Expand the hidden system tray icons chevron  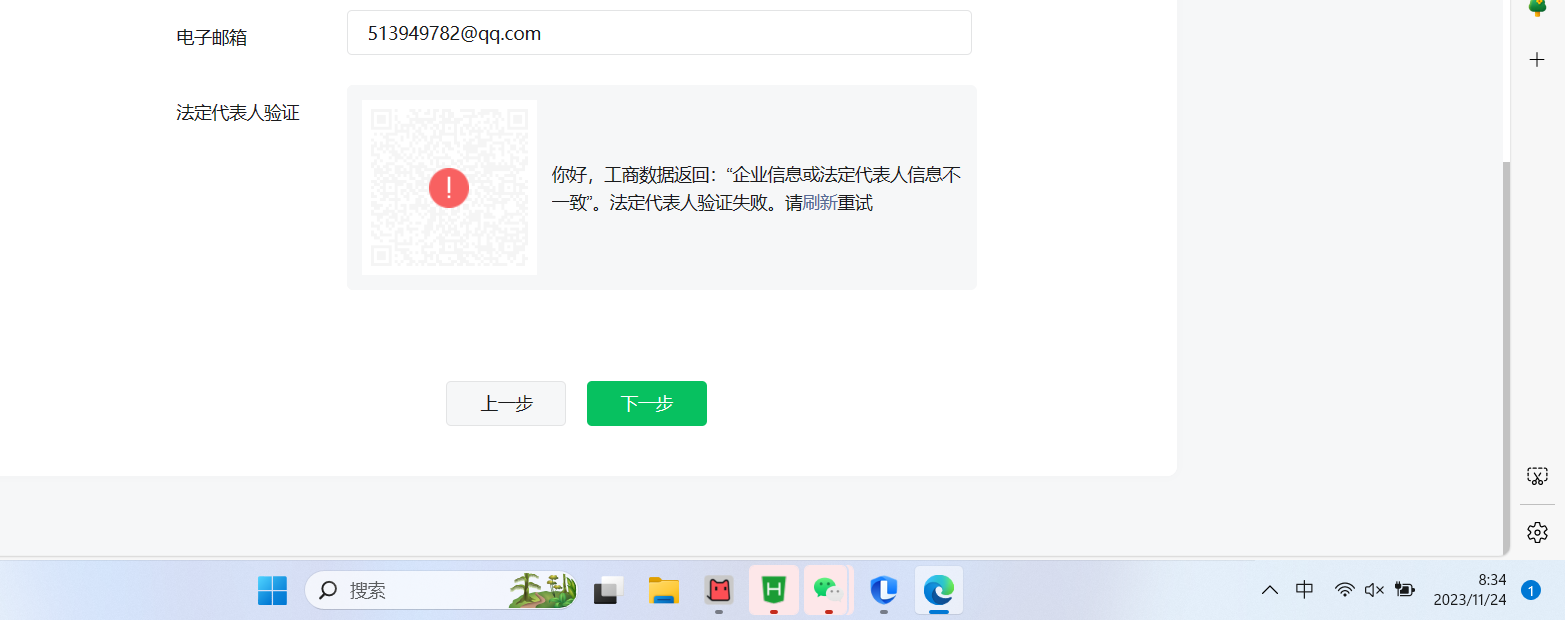pos(1270,590)
